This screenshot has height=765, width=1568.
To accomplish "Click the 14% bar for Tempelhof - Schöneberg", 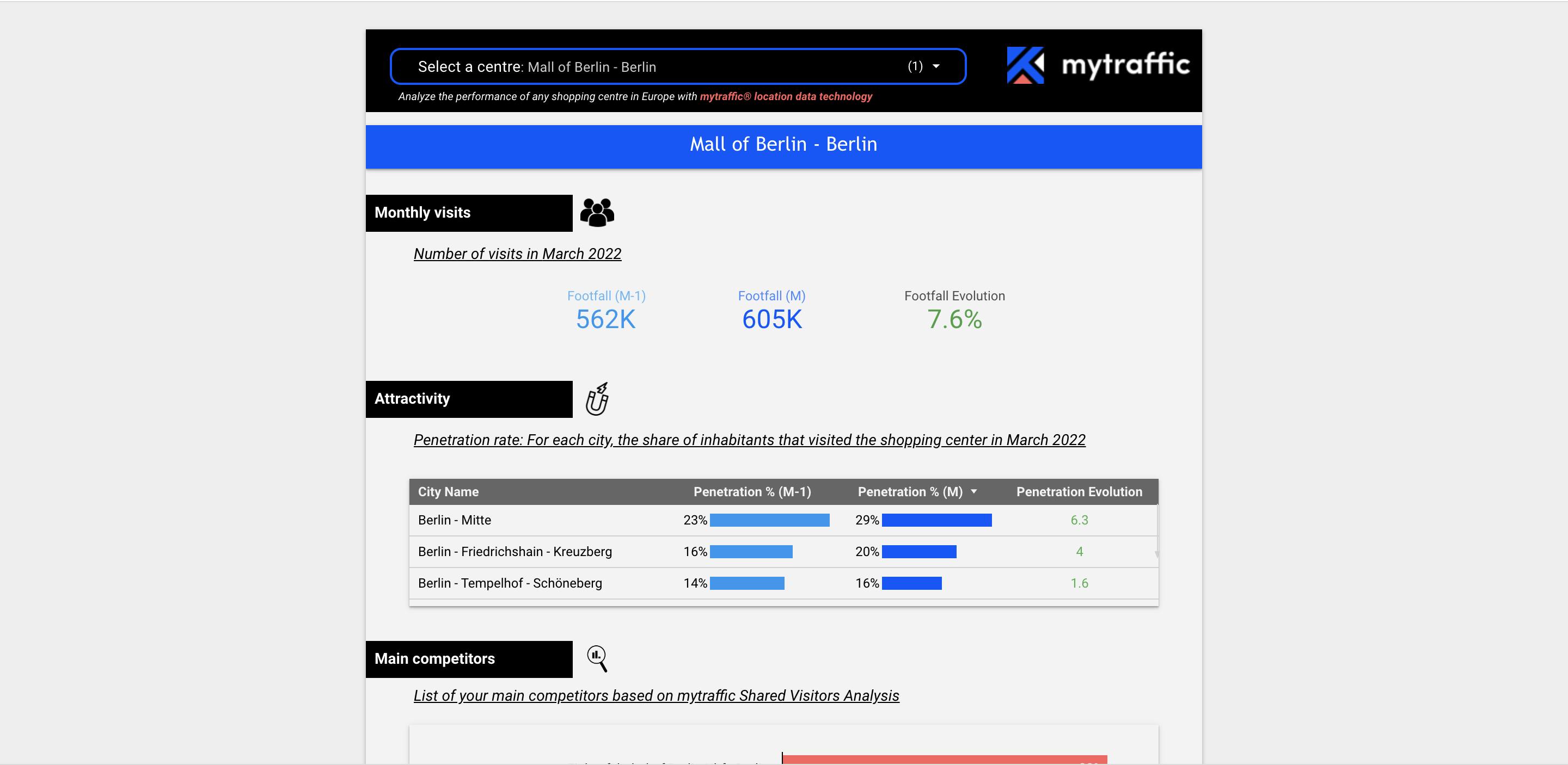I will point(747,583).
